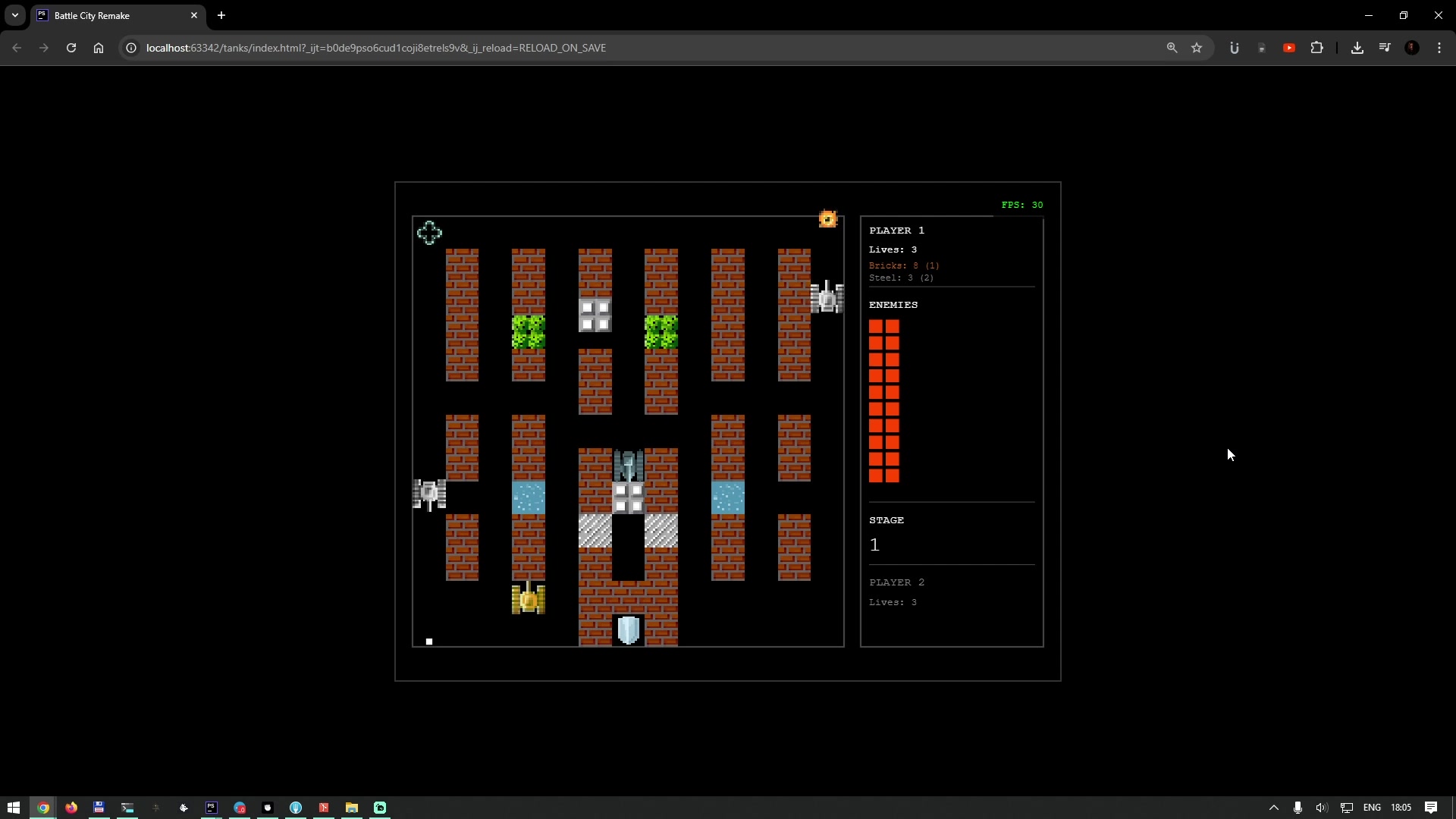Toggle the microphone icon in the system tray
This screenshot has width=1456, height=819.
point(1297,808)
